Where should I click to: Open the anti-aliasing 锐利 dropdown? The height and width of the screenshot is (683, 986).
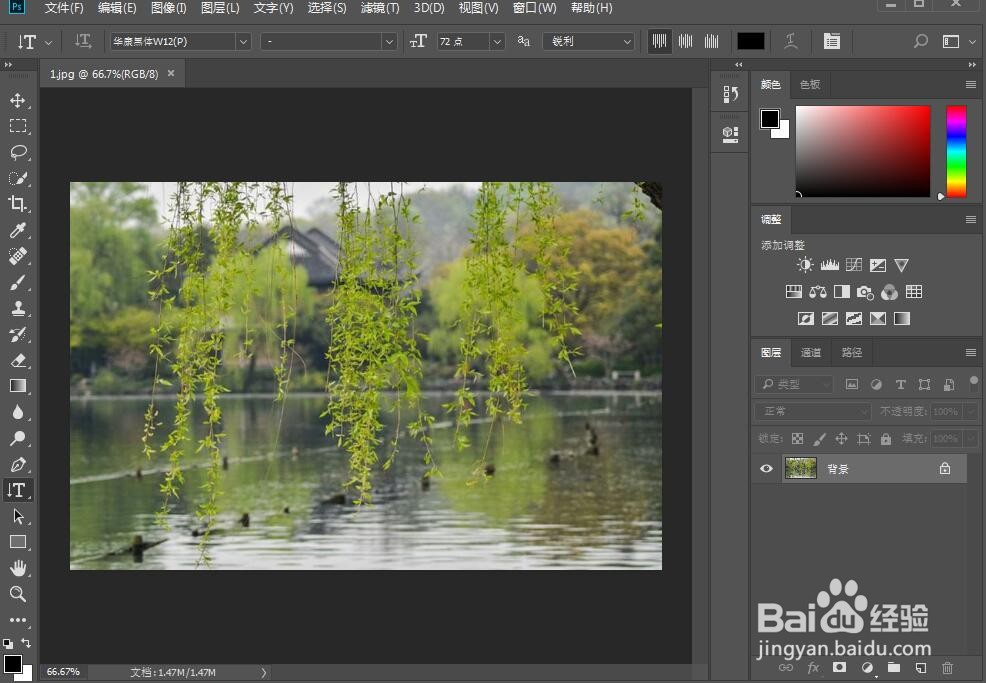589,42
